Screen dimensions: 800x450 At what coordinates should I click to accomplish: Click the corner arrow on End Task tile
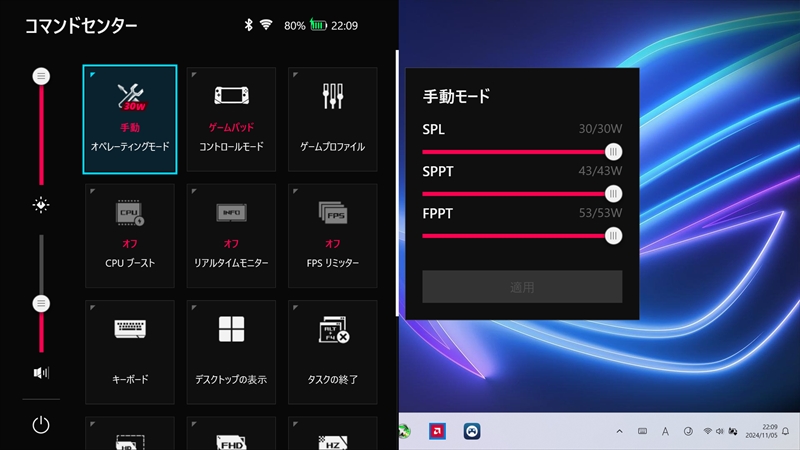(295, 308)
